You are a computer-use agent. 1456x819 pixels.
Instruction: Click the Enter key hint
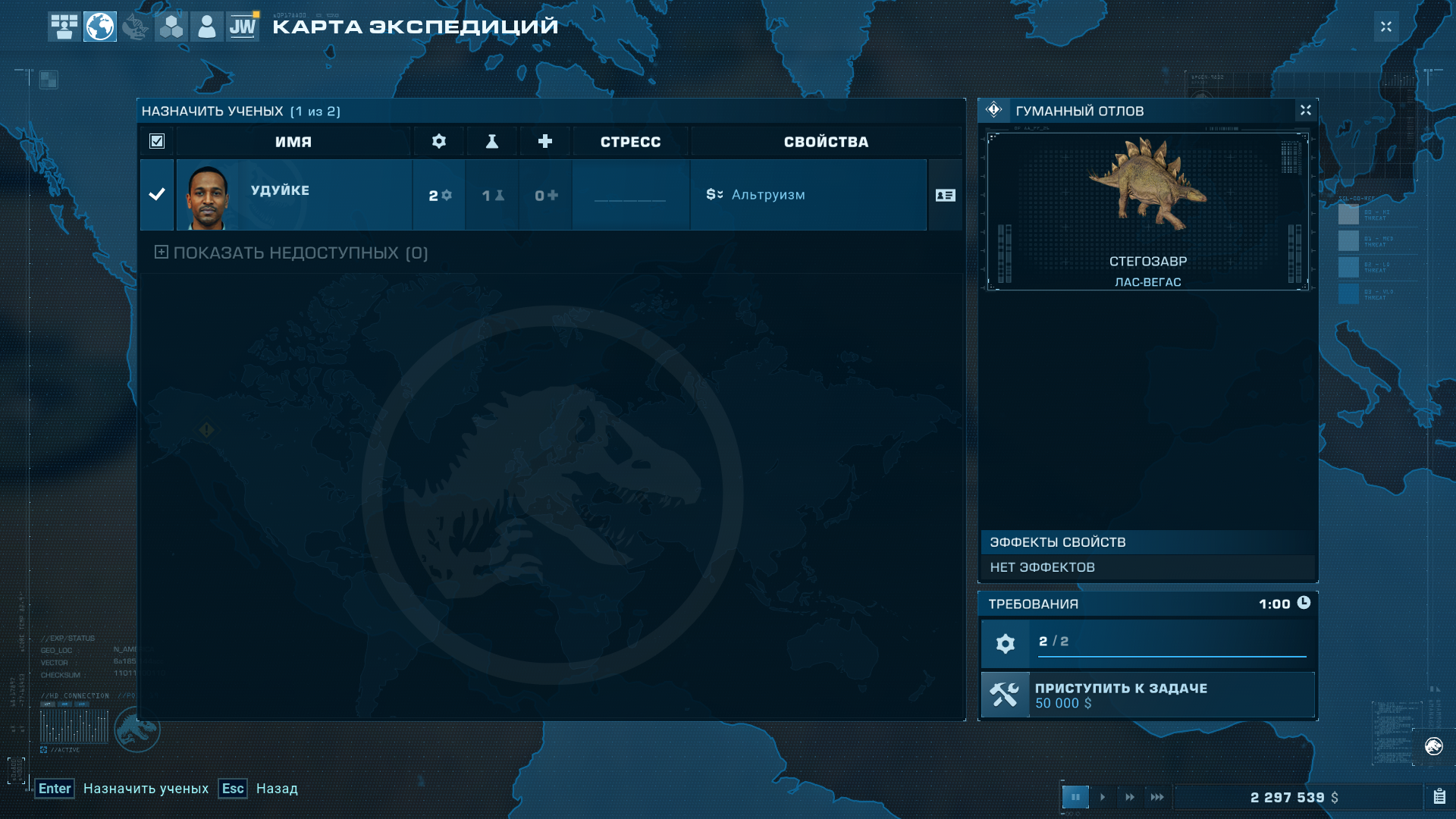(x=55, y=789)
